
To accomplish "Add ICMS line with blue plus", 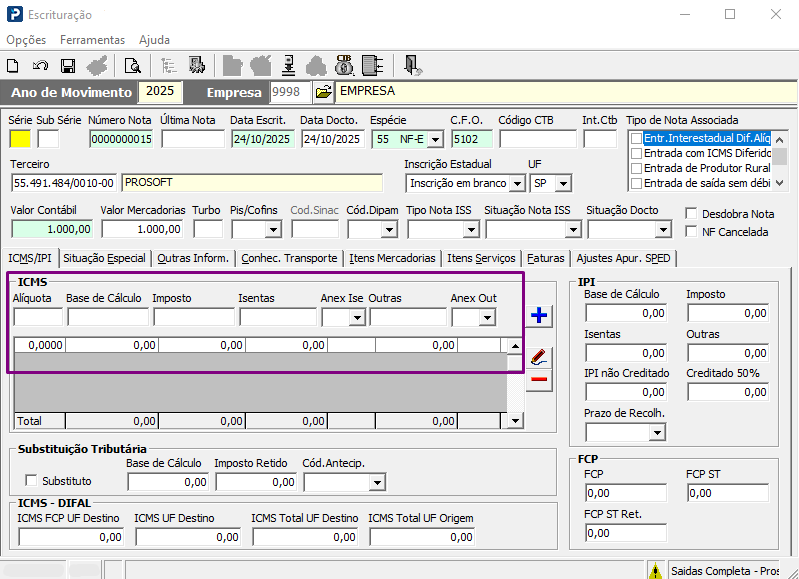I will (x=539, y=316).
